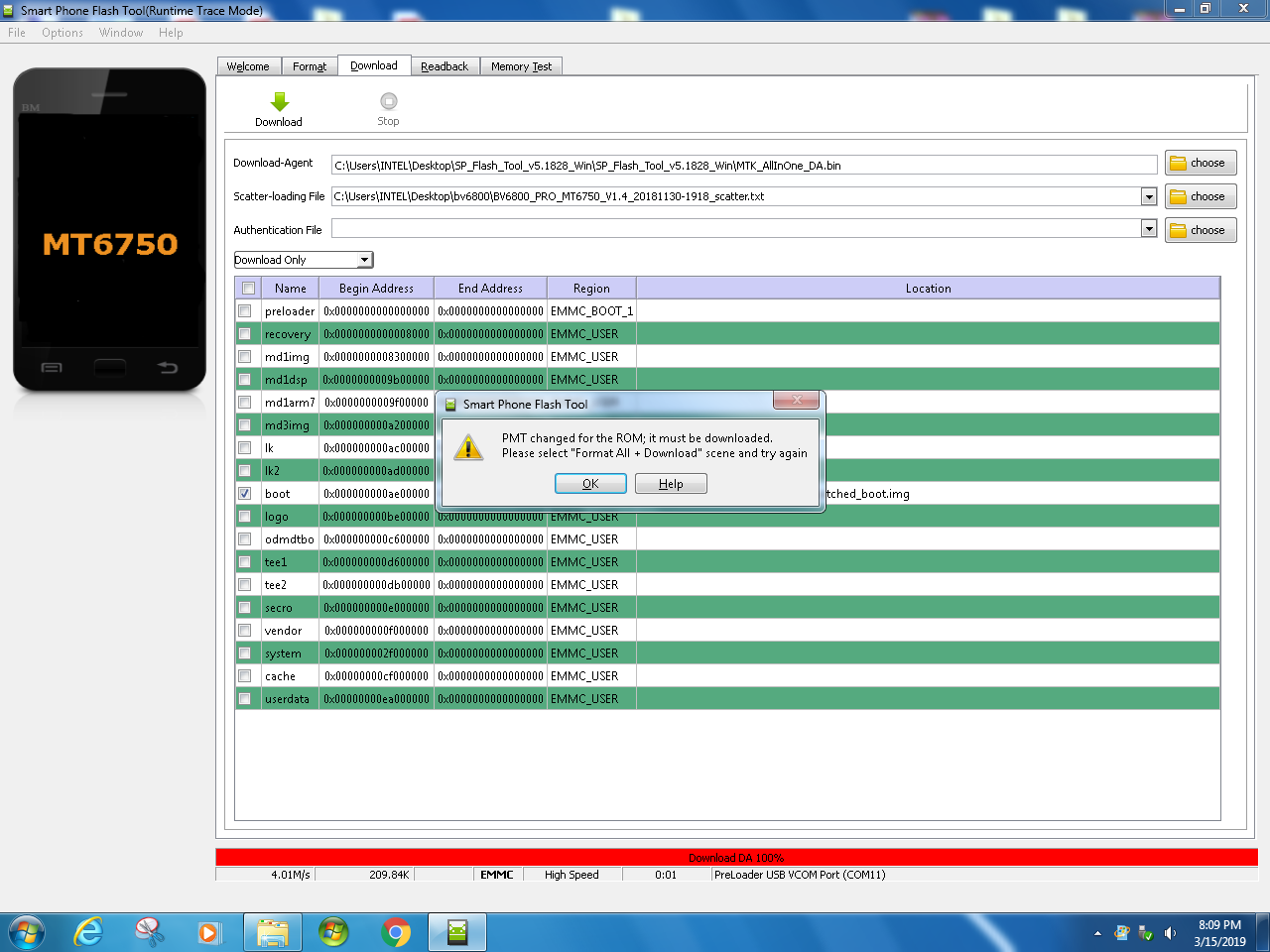Click Help in the PMT warning dialog
The height and width of the screenshot is (952, 1270).
click(x=671, y=484)
